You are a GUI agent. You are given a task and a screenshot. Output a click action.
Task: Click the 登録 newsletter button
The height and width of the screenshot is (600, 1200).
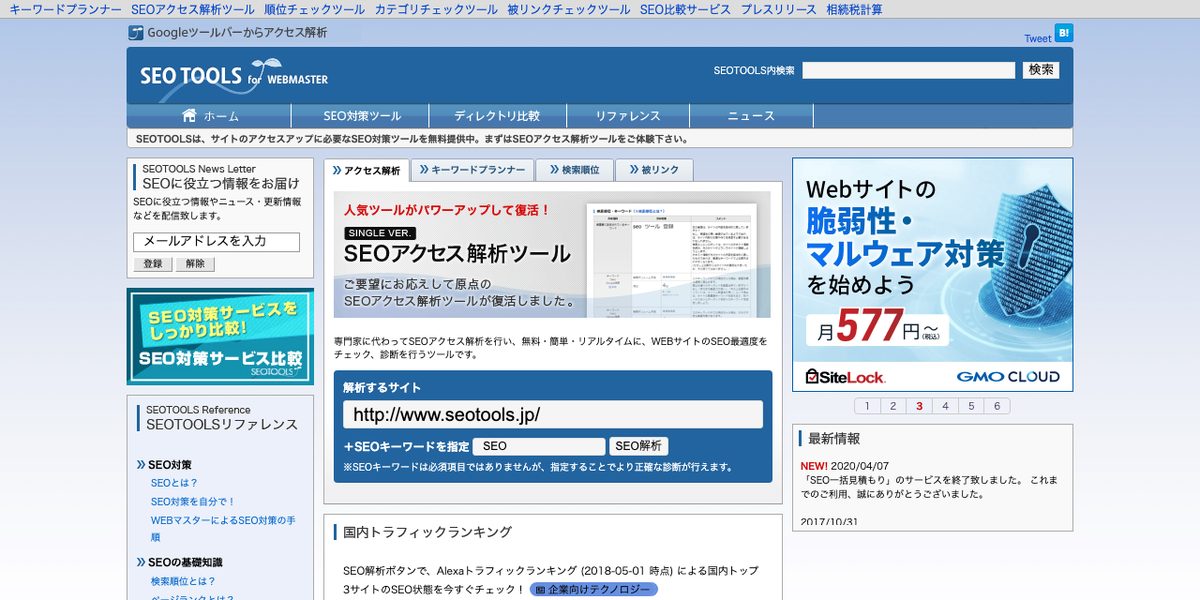152,264
